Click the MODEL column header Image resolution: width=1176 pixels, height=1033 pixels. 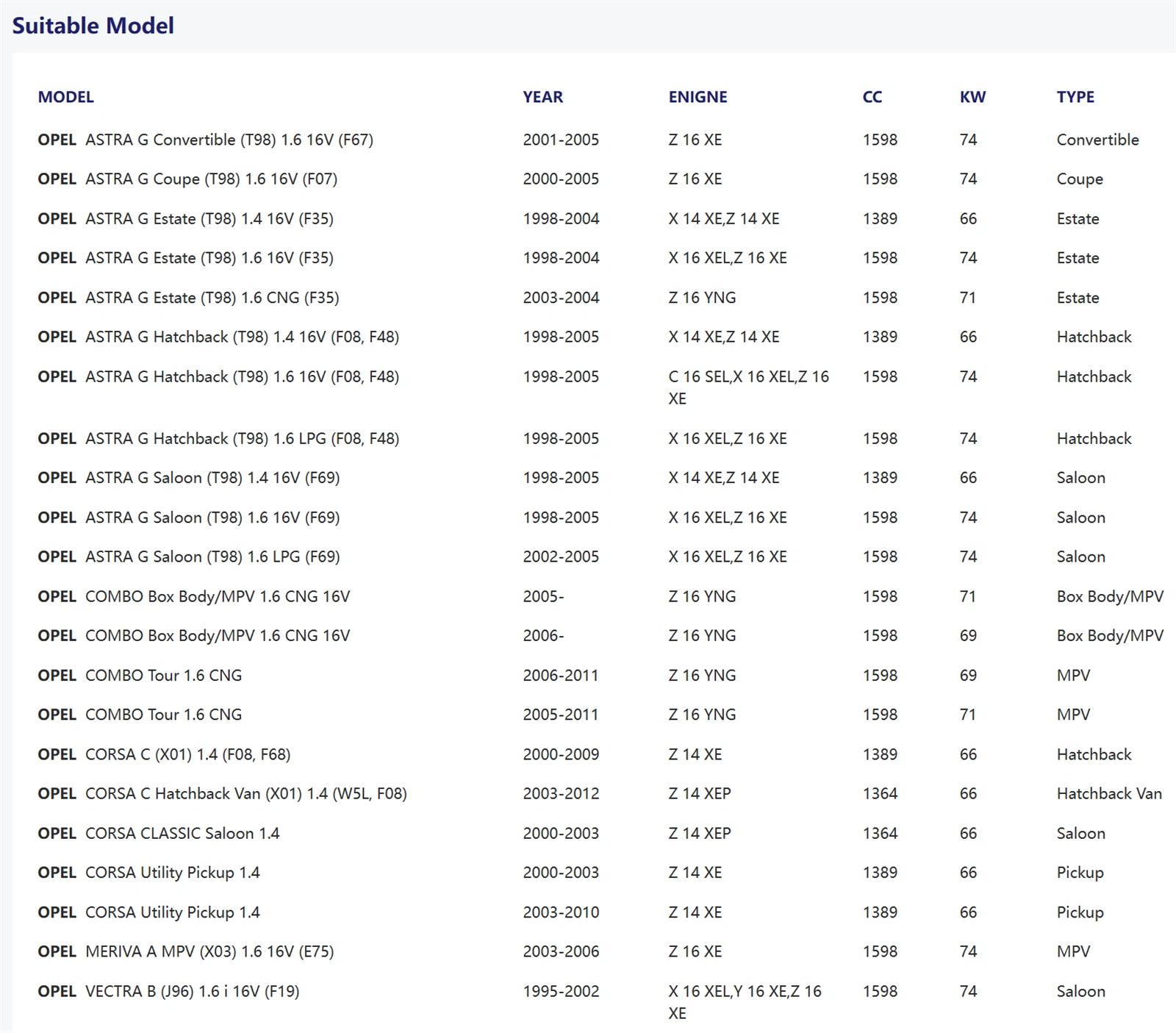point(66,97)
